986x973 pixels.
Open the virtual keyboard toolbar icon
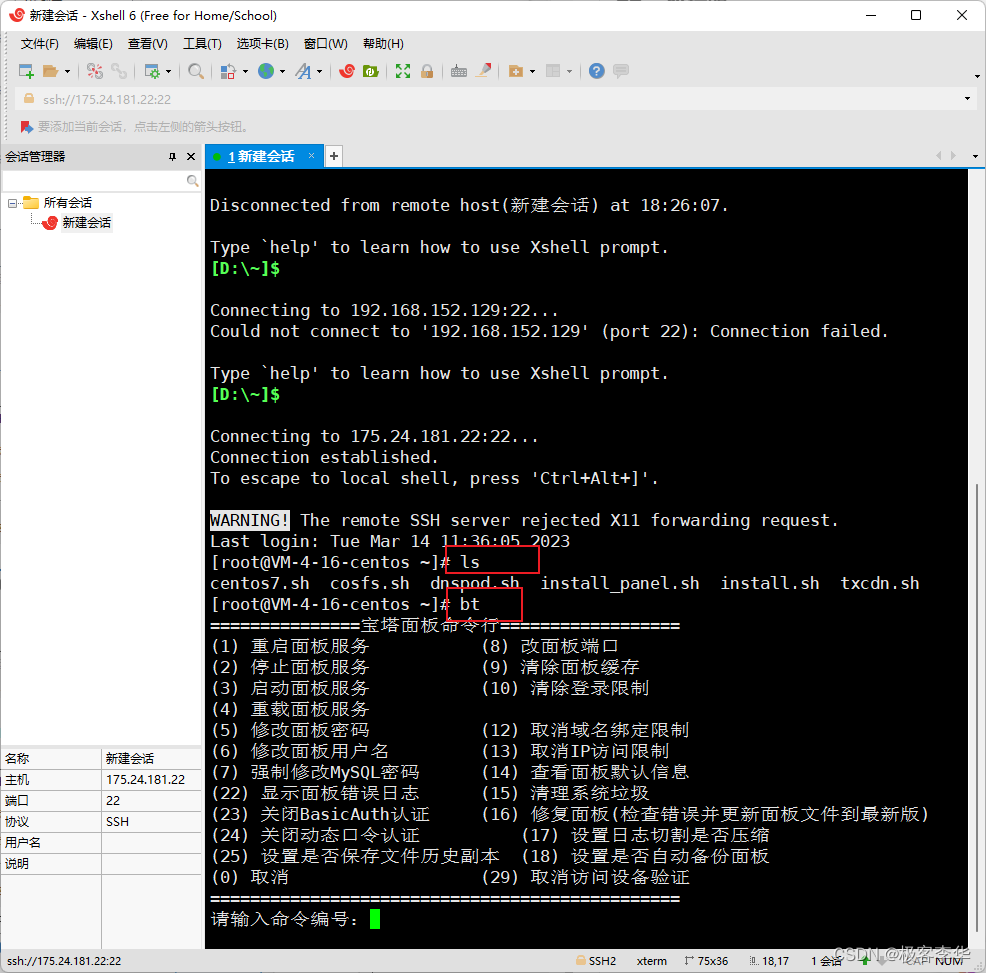[458, 71]
